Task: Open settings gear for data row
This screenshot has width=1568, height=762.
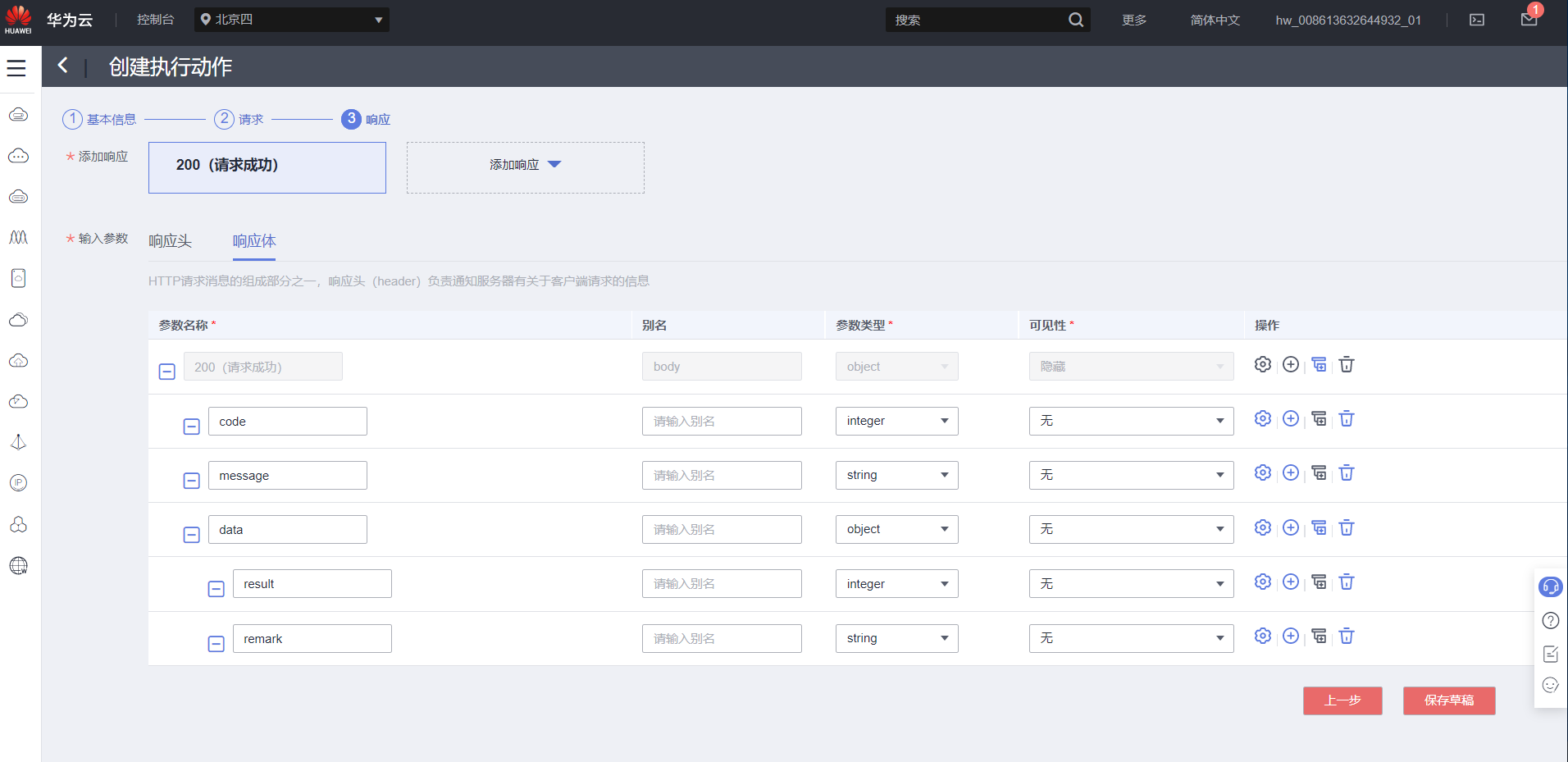Action: click(1263, 527)
